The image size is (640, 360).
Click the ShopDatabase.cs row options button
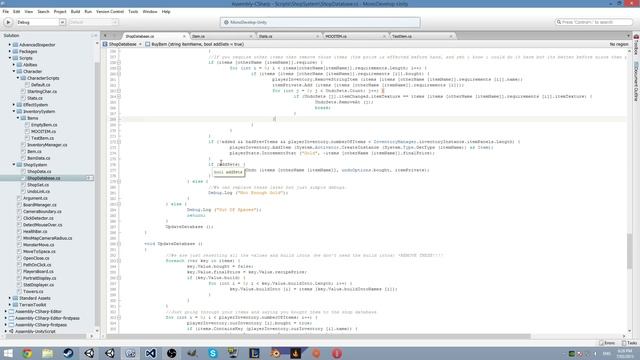pyautogui.click(x=89, y=178)
